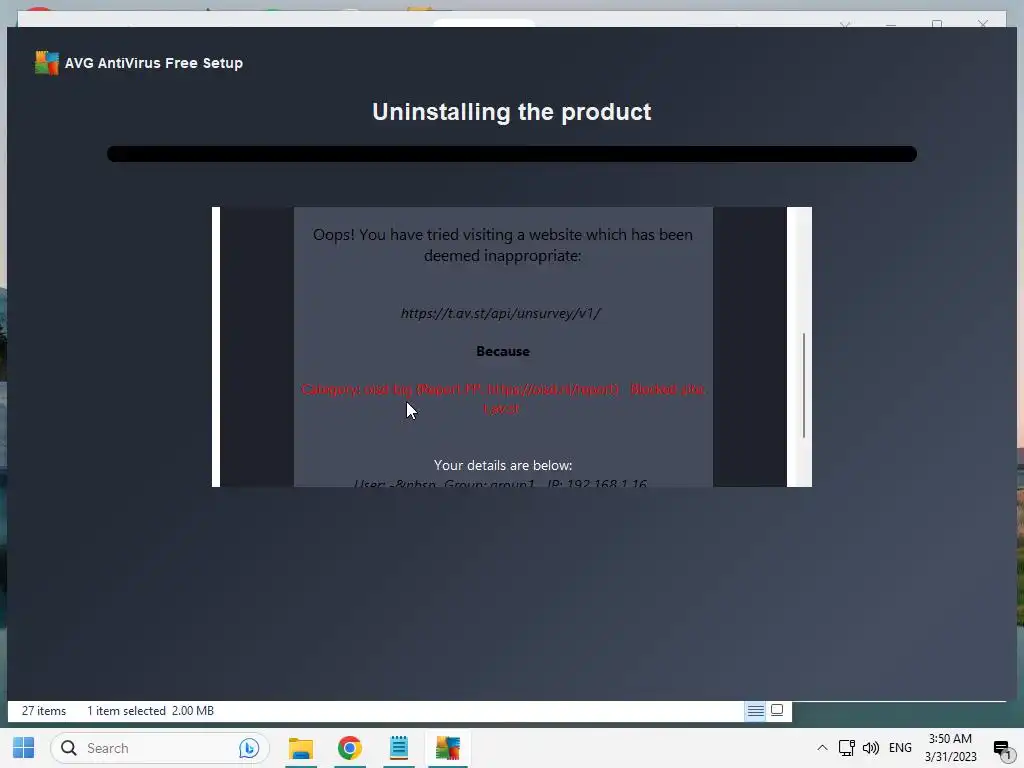Open the volume tray icon

[x=871, y=748]
